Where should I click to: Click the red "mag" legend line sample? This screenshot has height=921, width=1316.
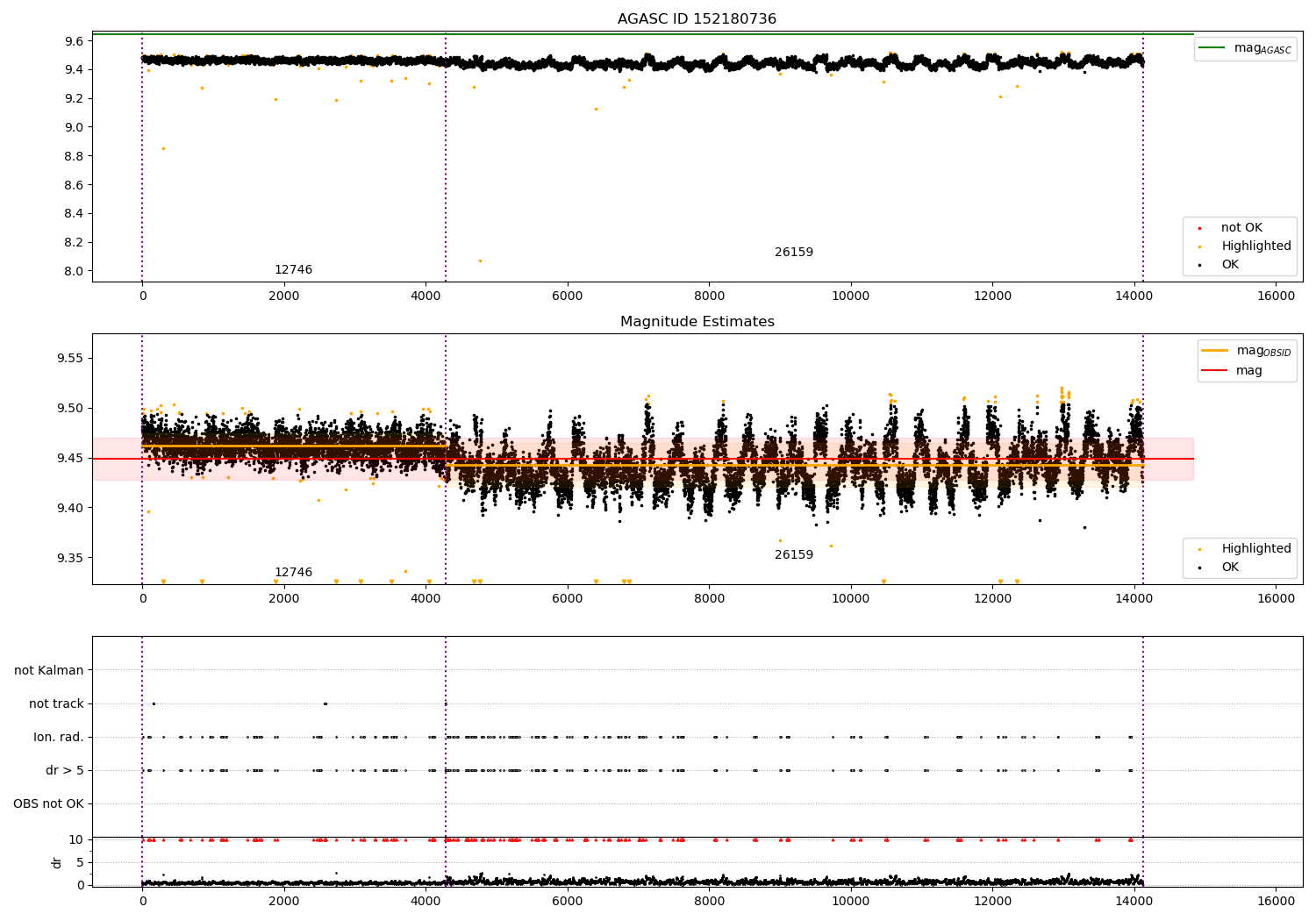[x=1215, y=370]
